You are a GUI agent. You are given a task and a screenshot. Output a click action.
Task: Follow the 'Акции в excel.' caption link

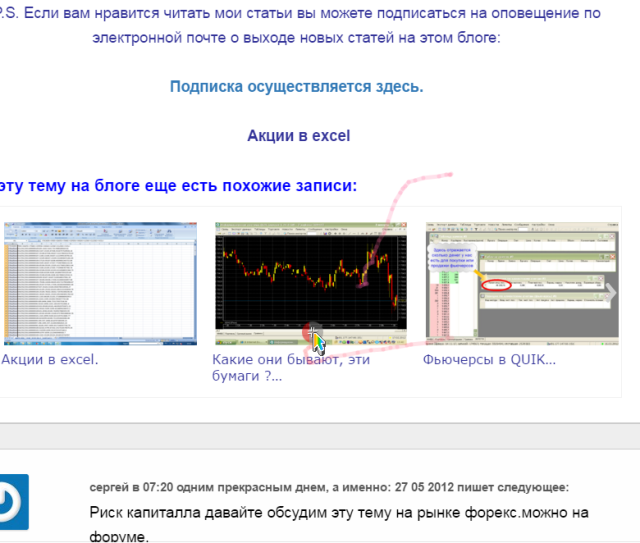50,359
